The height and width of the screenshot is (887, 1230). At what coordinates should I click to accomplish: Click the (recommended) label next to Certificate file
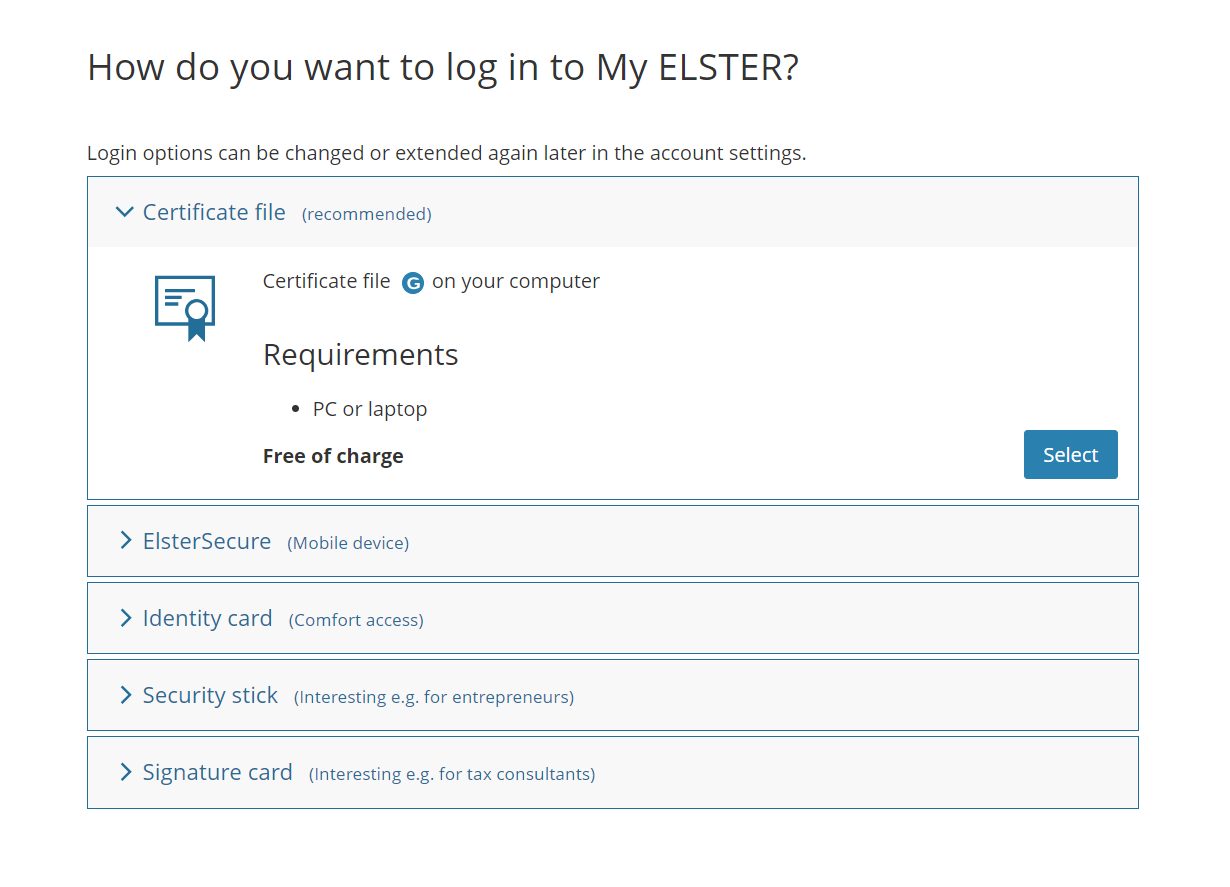(x=367, y=214)
